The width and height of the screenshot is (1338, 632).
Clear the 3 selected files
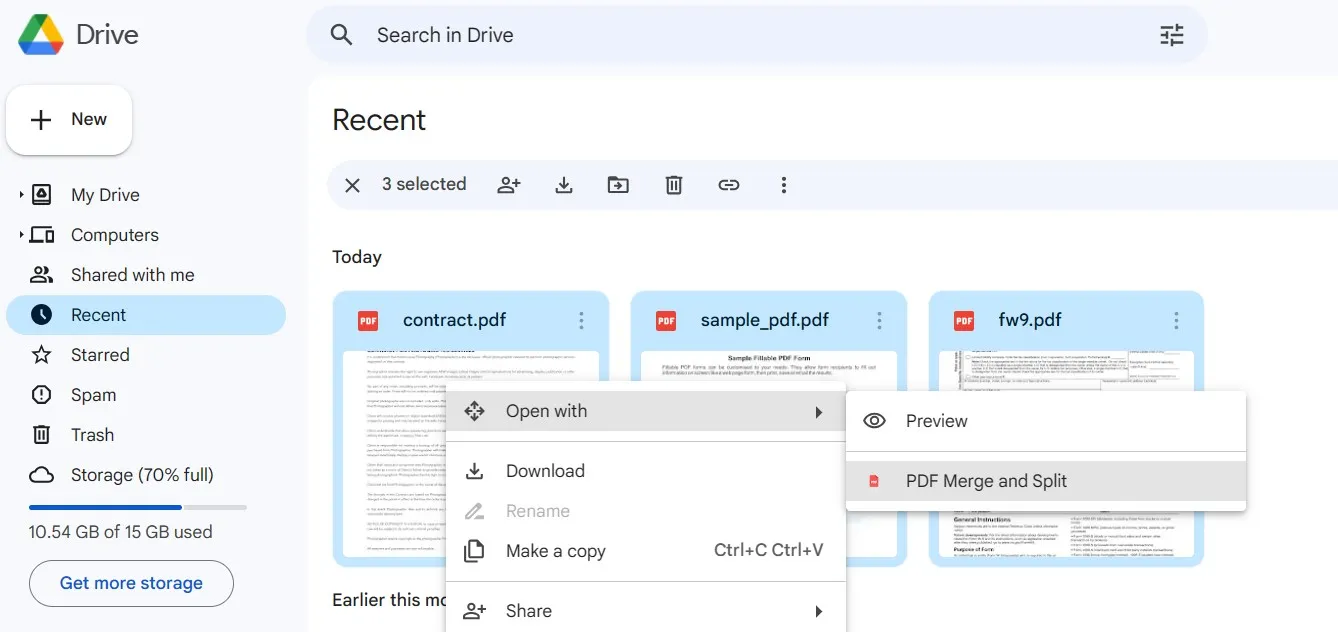pyautogui.click(x=352, y=185)
